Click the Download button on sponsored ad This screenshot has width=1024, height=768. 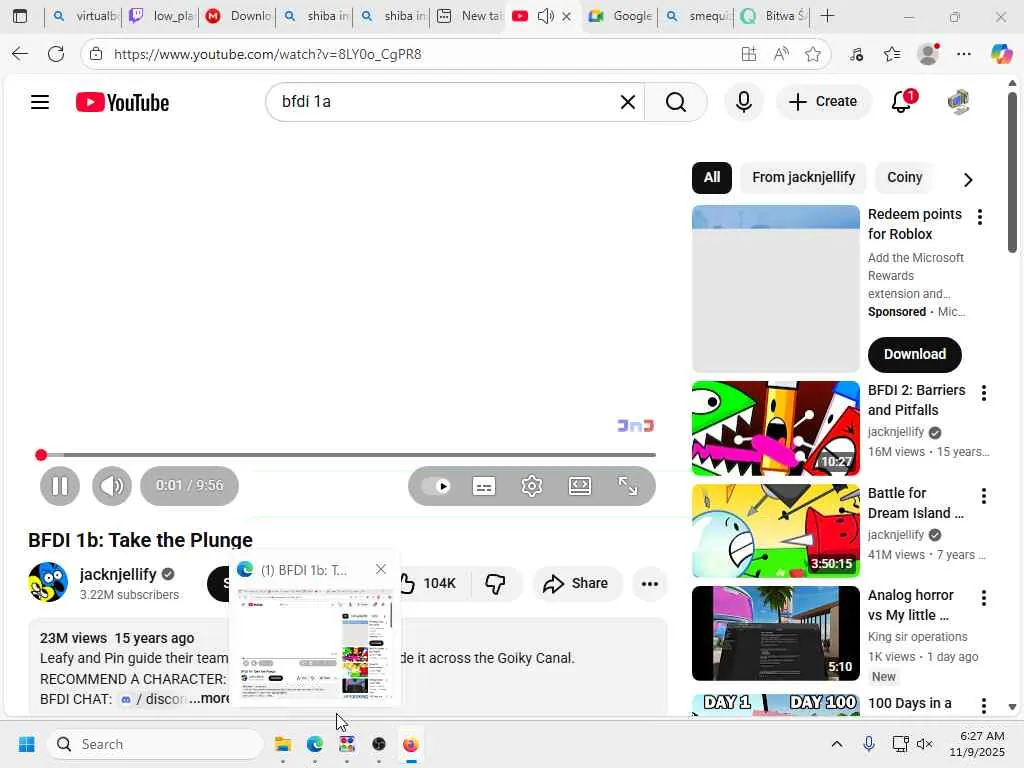point(914,355)
